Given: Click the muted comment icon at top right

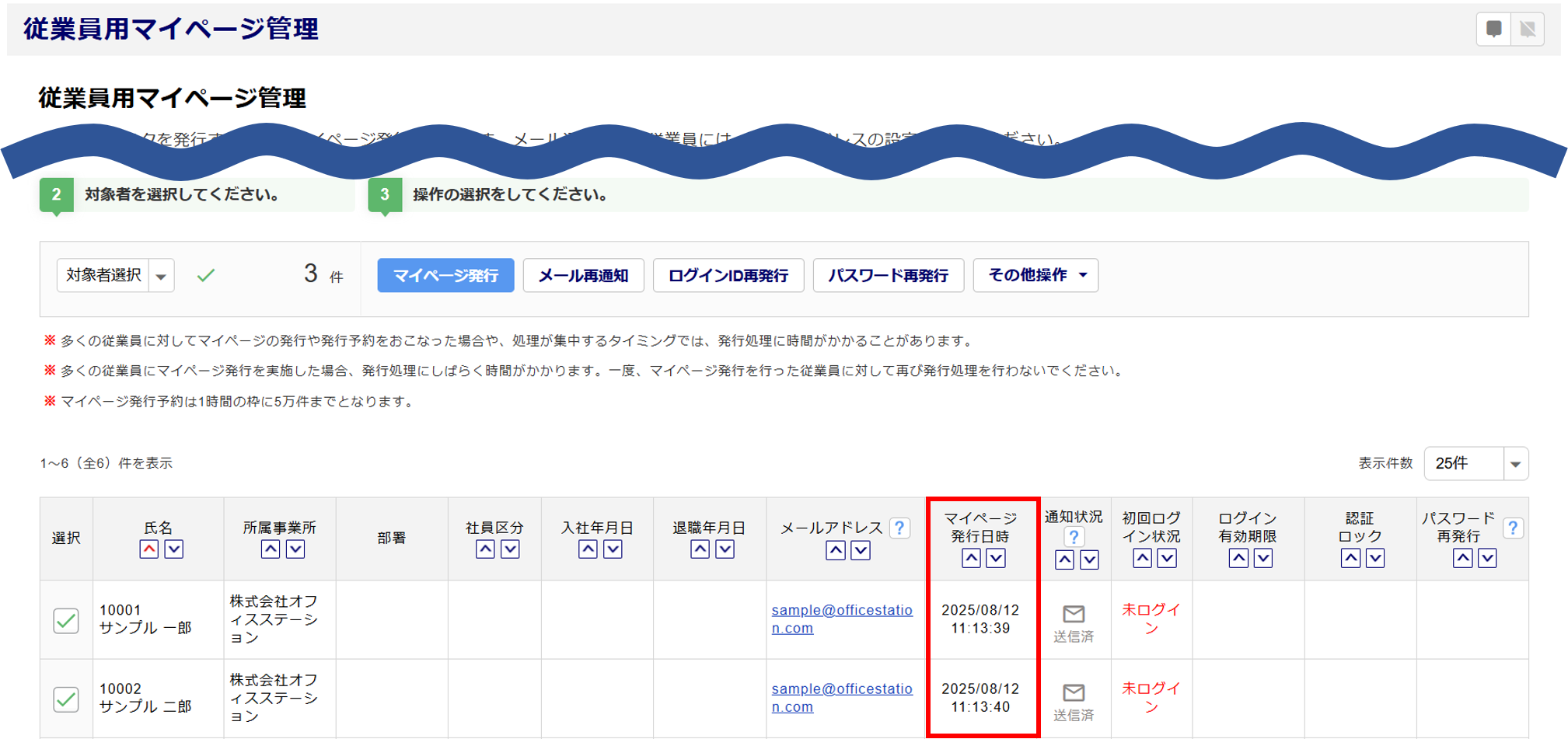Looking at the screenshot, I should (1528, 30).
